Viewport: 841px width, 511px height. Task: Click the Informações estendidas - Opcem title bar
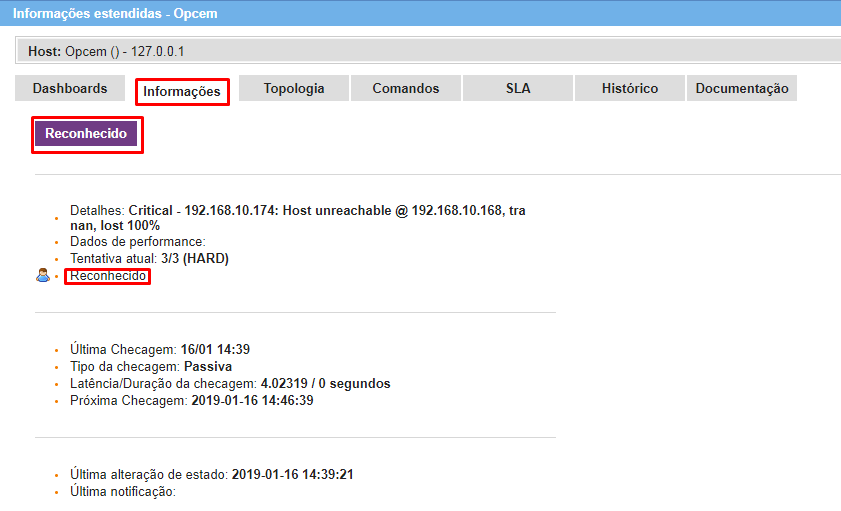pos(420,14)
